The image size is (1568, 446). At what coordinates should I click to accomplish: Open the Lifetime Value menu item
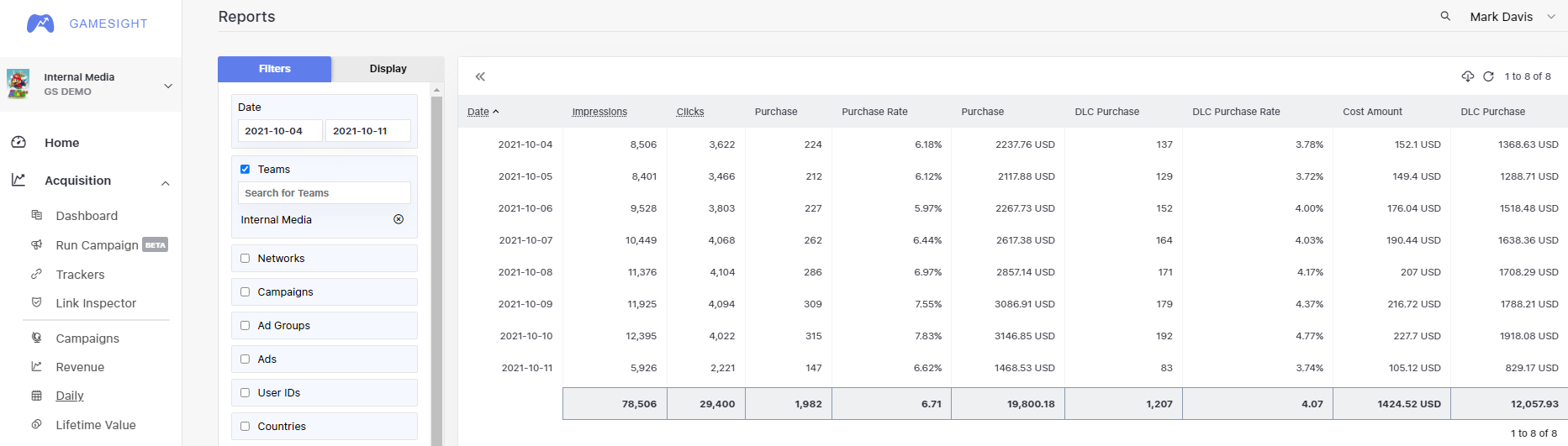96,425
